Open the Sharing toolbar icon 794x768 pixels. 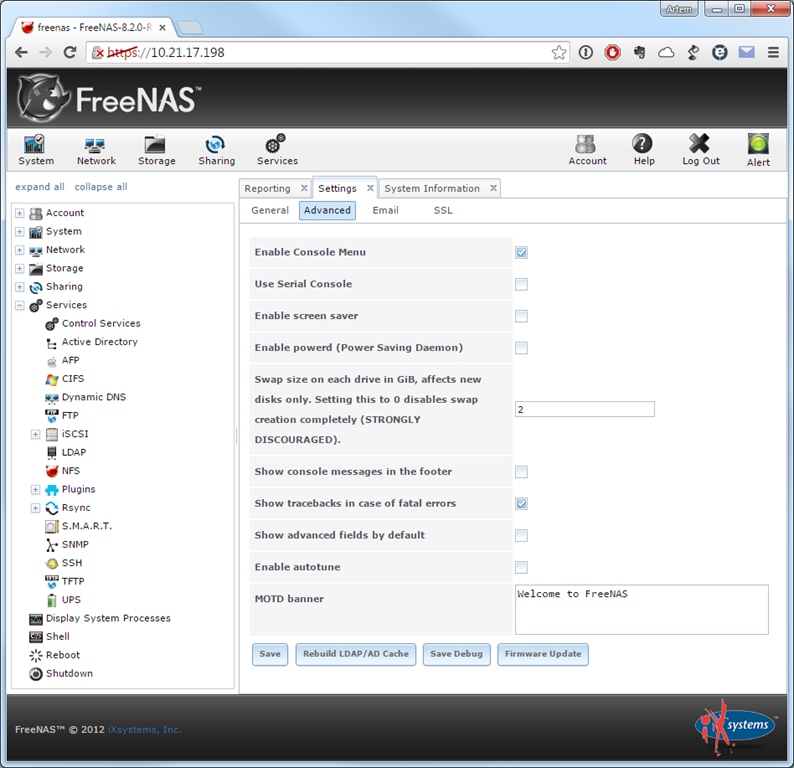click(x=216, y=150)
